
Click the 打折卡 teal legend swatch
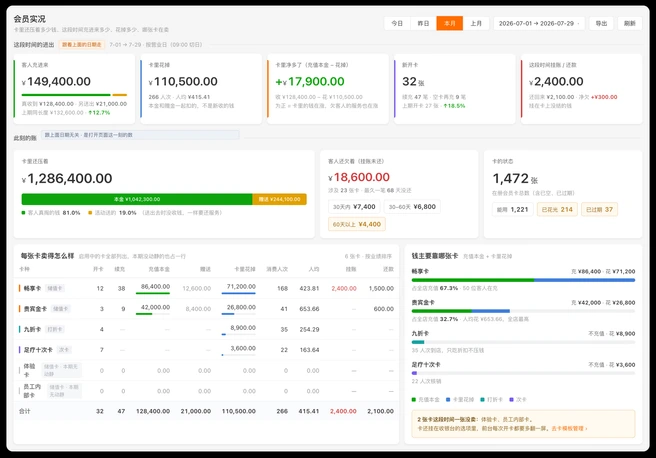click(482, 399)
